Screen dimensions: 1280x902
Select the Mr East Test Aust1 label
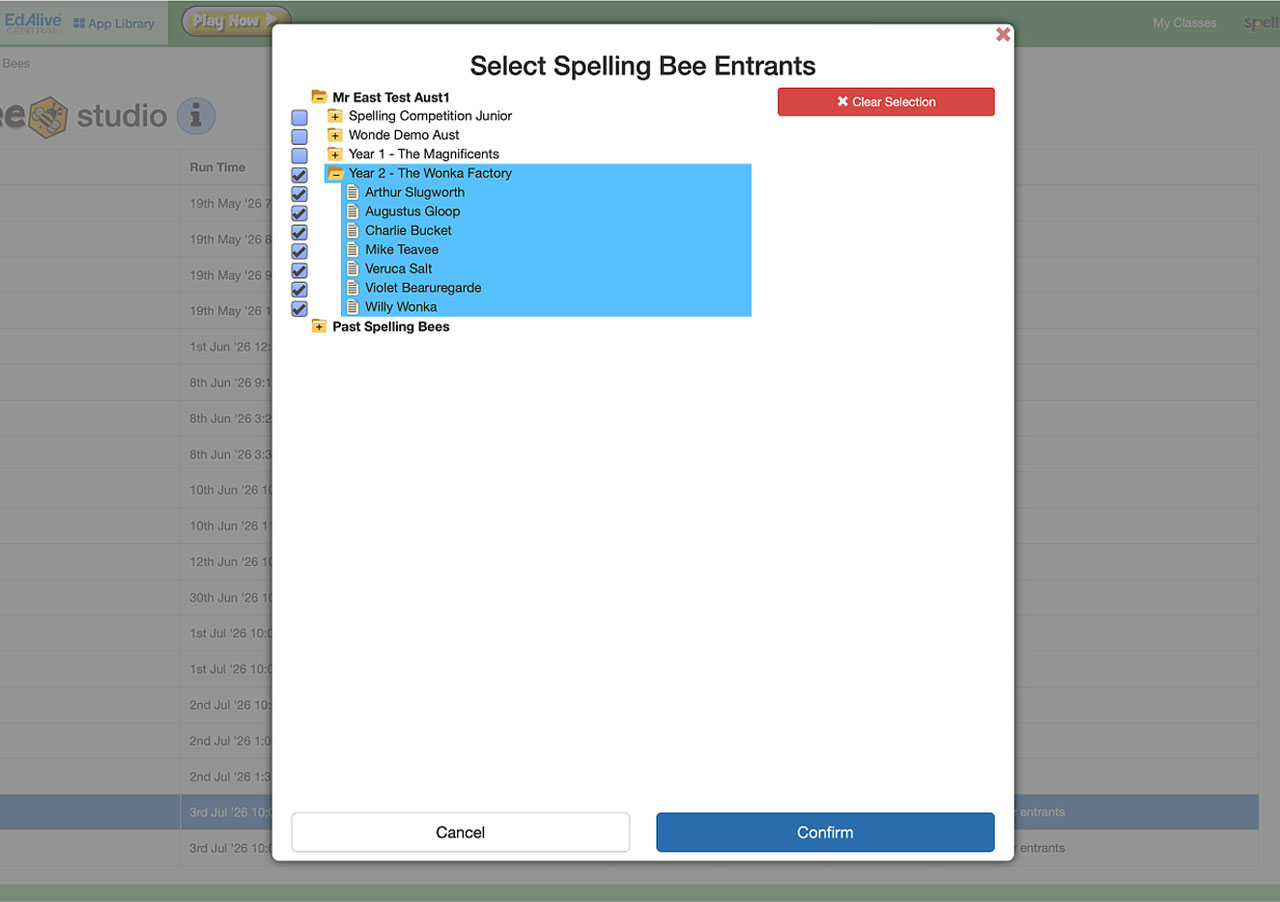pos(391,97)
